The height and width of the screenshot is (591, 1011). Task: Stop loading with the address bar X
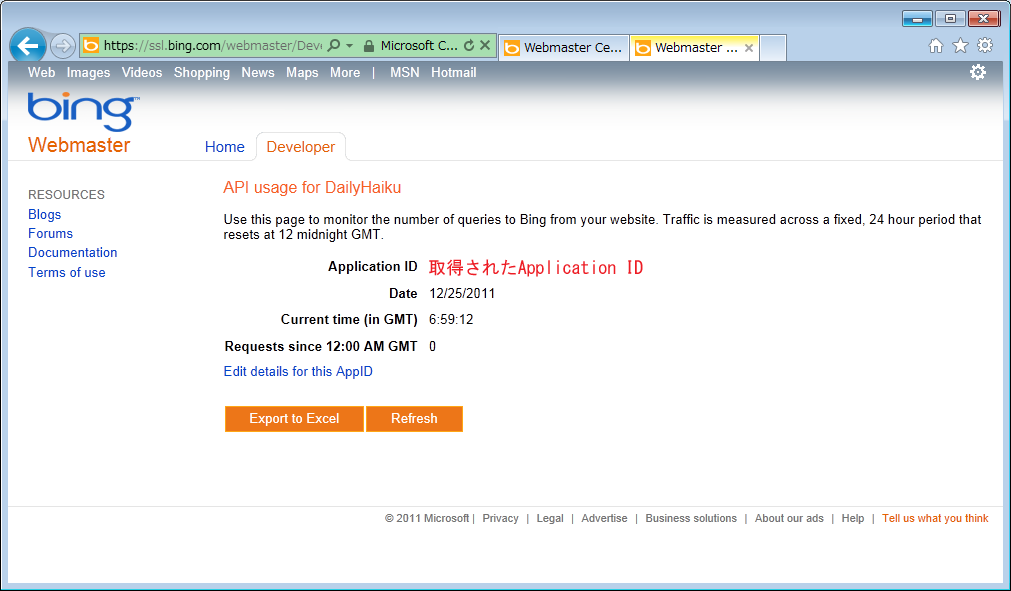tap(485, 45)
